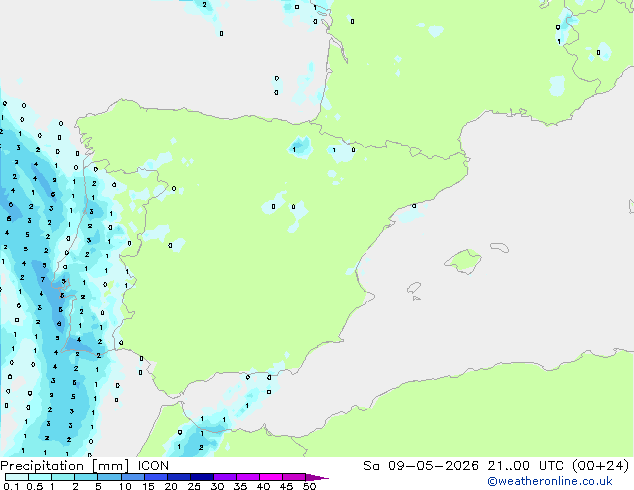Click the Mallorca island on the map
634x490 pixels.
point(464,261)
